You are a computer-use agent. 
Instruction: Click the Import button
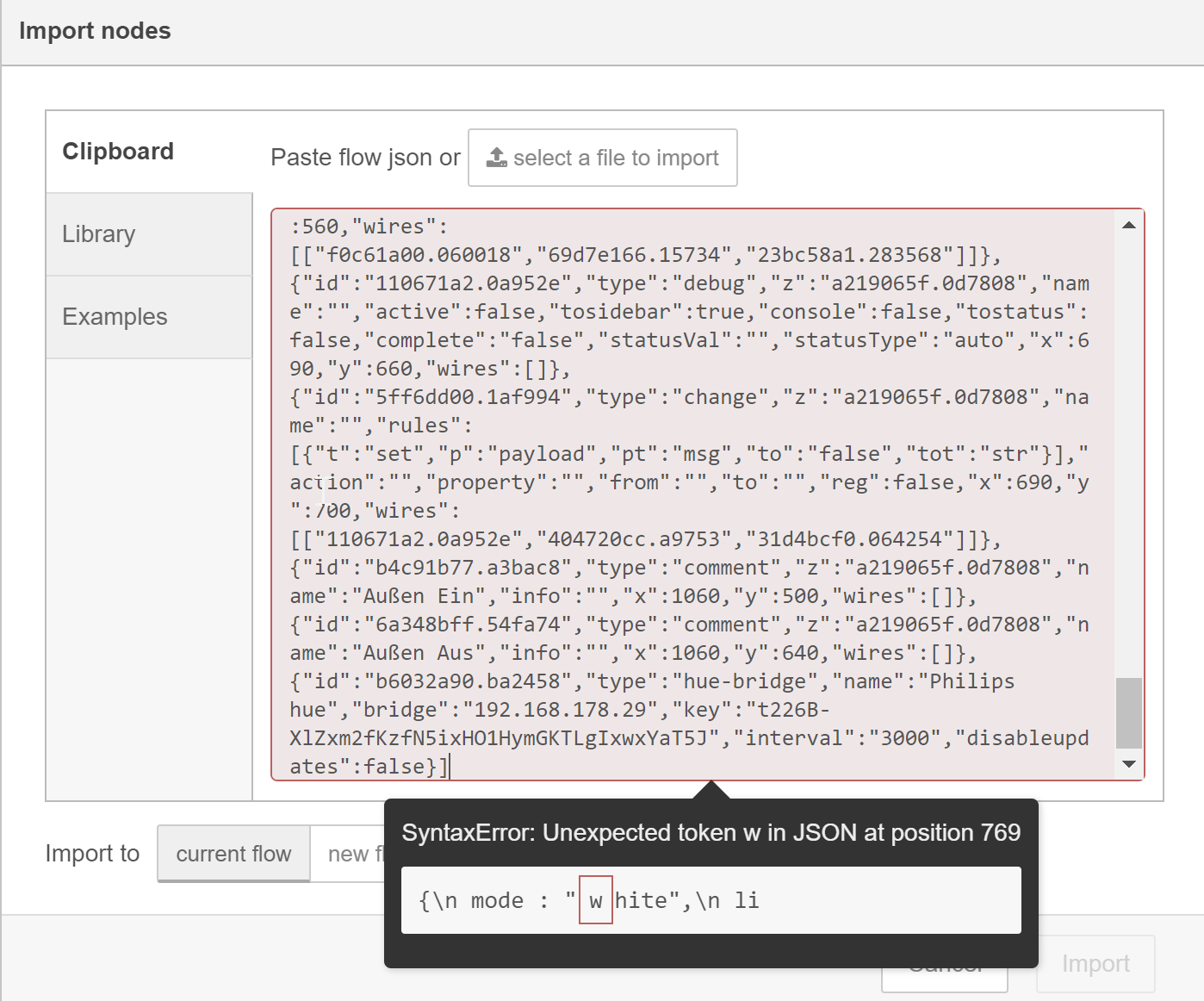point(1095,963)
